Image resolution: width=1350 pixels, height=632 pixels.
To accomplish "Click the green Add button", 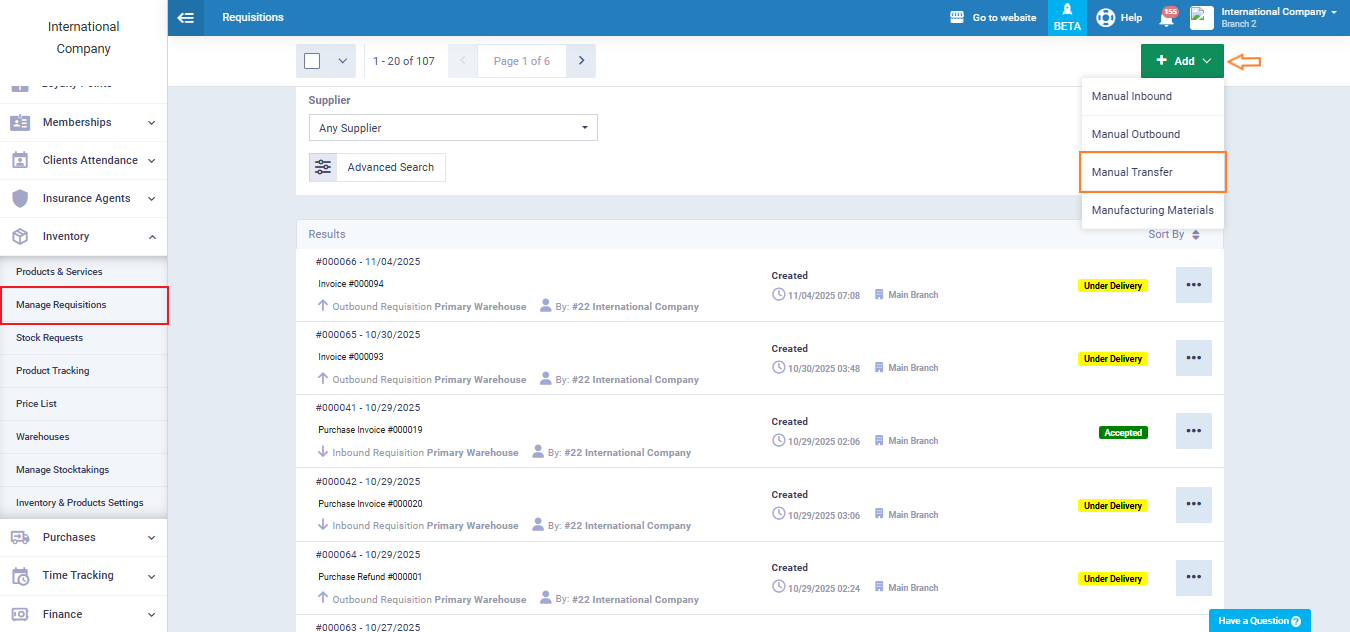I will [x=1182, y=61].
